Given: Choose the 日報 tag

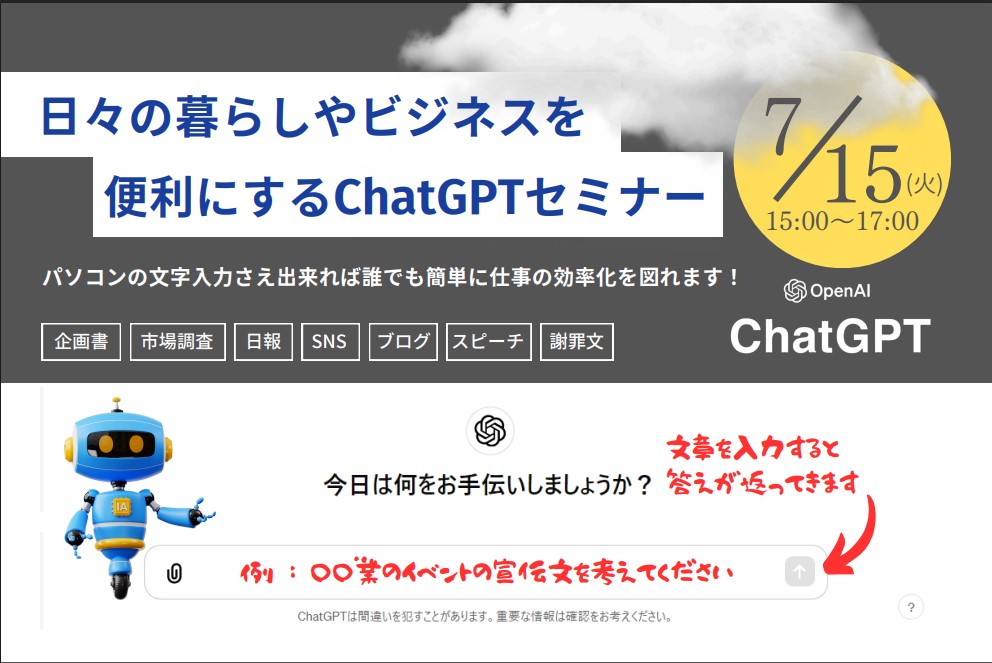Looking at the screenshot, I should click(264, 341).
